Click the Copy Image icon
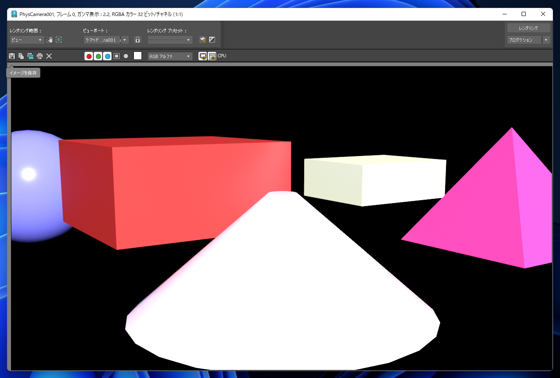Screen dimensions: 560x378 click(x=21, y=56)
